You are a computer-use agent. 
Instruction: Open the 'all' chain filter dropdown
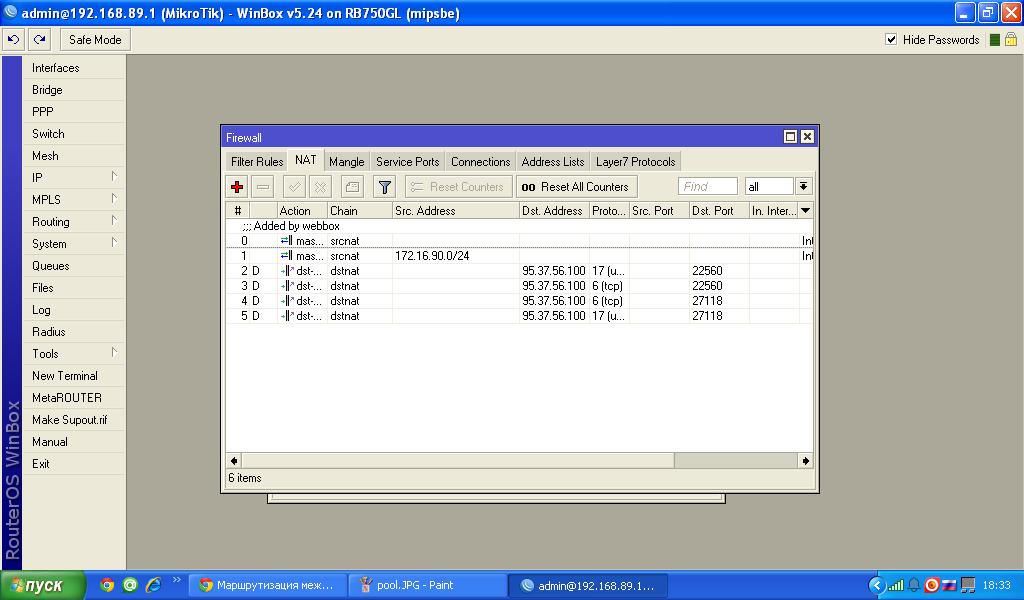(803, 187)
